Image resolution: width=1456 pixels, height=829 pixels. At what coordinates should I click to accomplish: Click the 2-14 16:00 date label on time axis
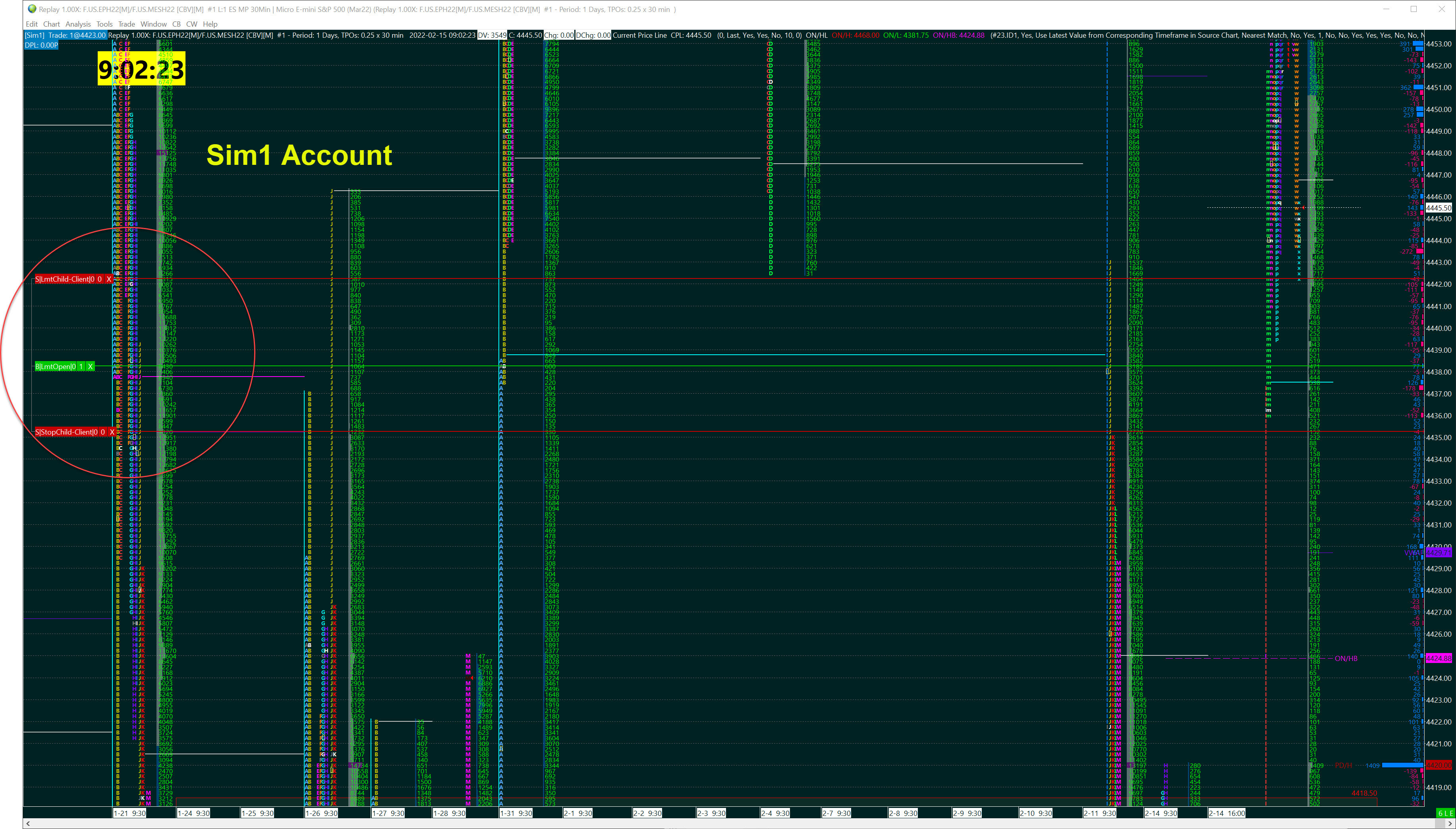coord(1228,813)
